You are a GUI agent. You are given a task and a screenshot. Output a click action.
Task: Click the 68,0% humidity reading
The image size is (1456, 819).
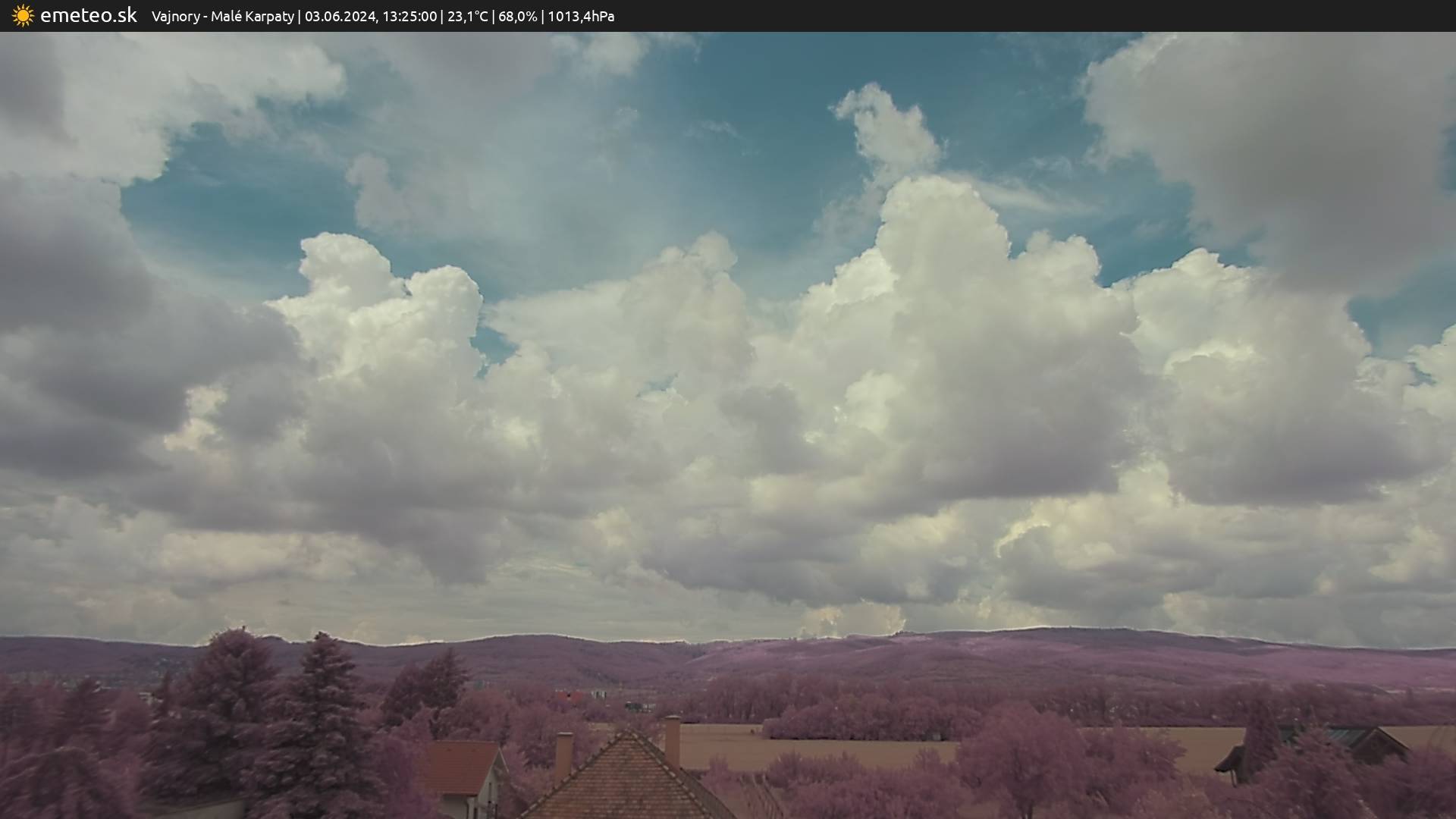tap(518, 16)
